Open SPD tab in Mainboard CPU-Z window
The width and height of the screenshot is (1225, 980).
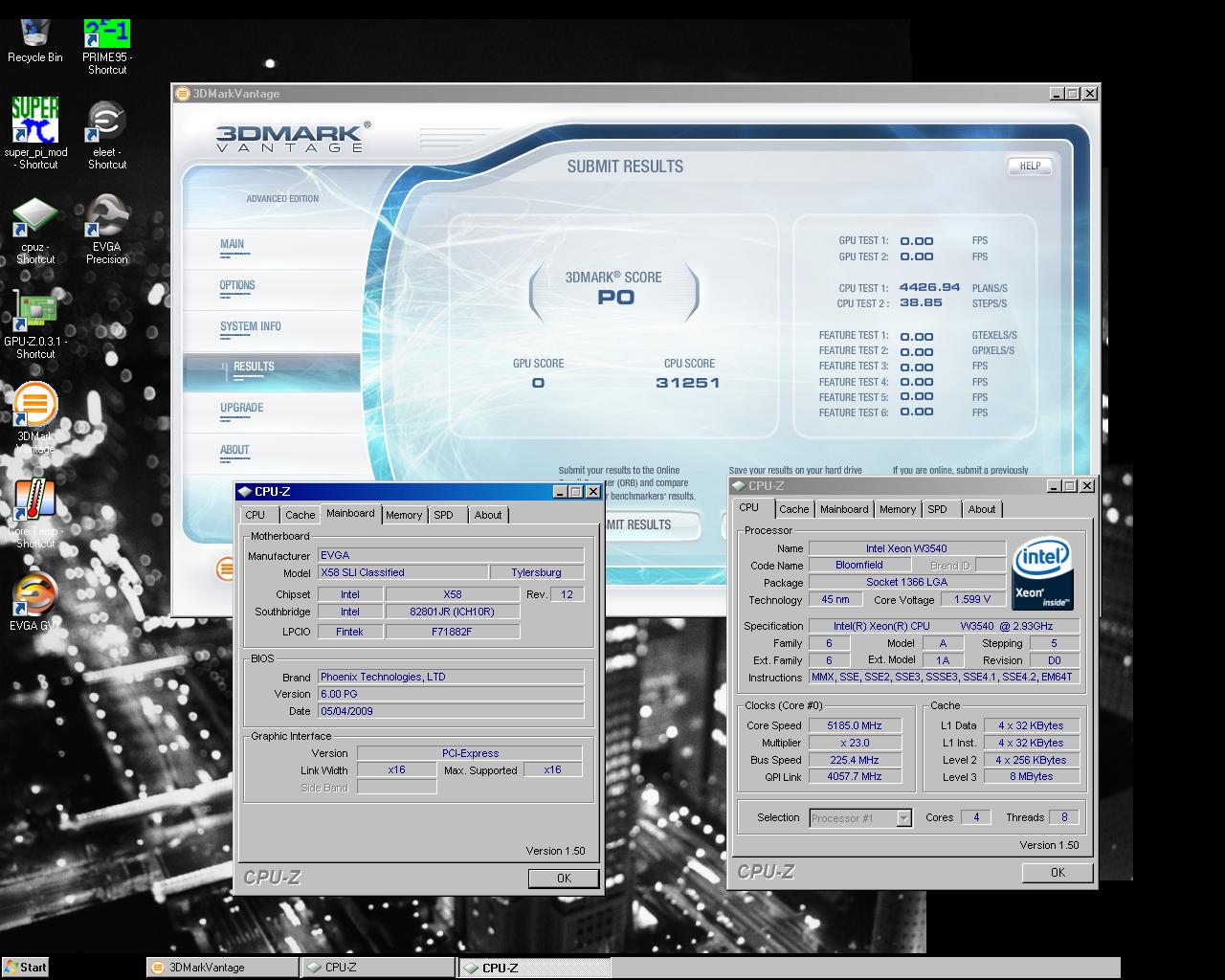coord(443,515)
